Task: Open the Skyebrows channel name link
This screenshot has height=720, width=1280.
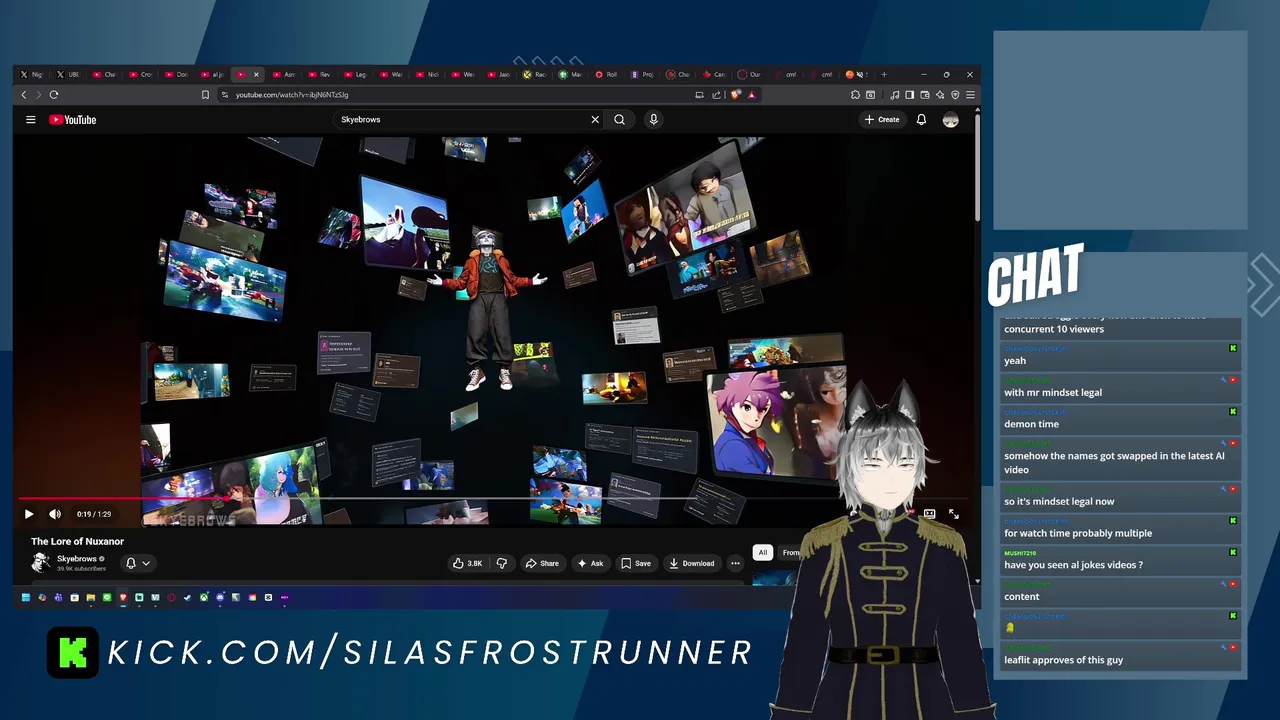Action: (77, 559)
